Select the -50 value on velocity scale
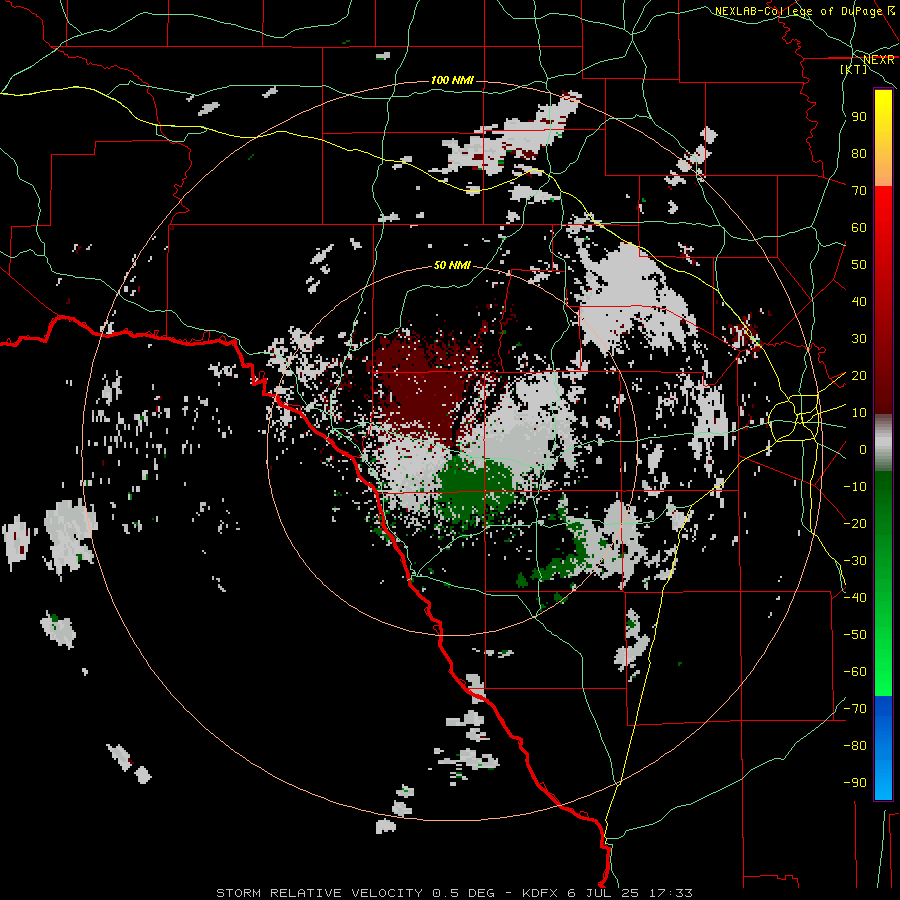Viewport: 900px width, 900px height. click(855, 635)
